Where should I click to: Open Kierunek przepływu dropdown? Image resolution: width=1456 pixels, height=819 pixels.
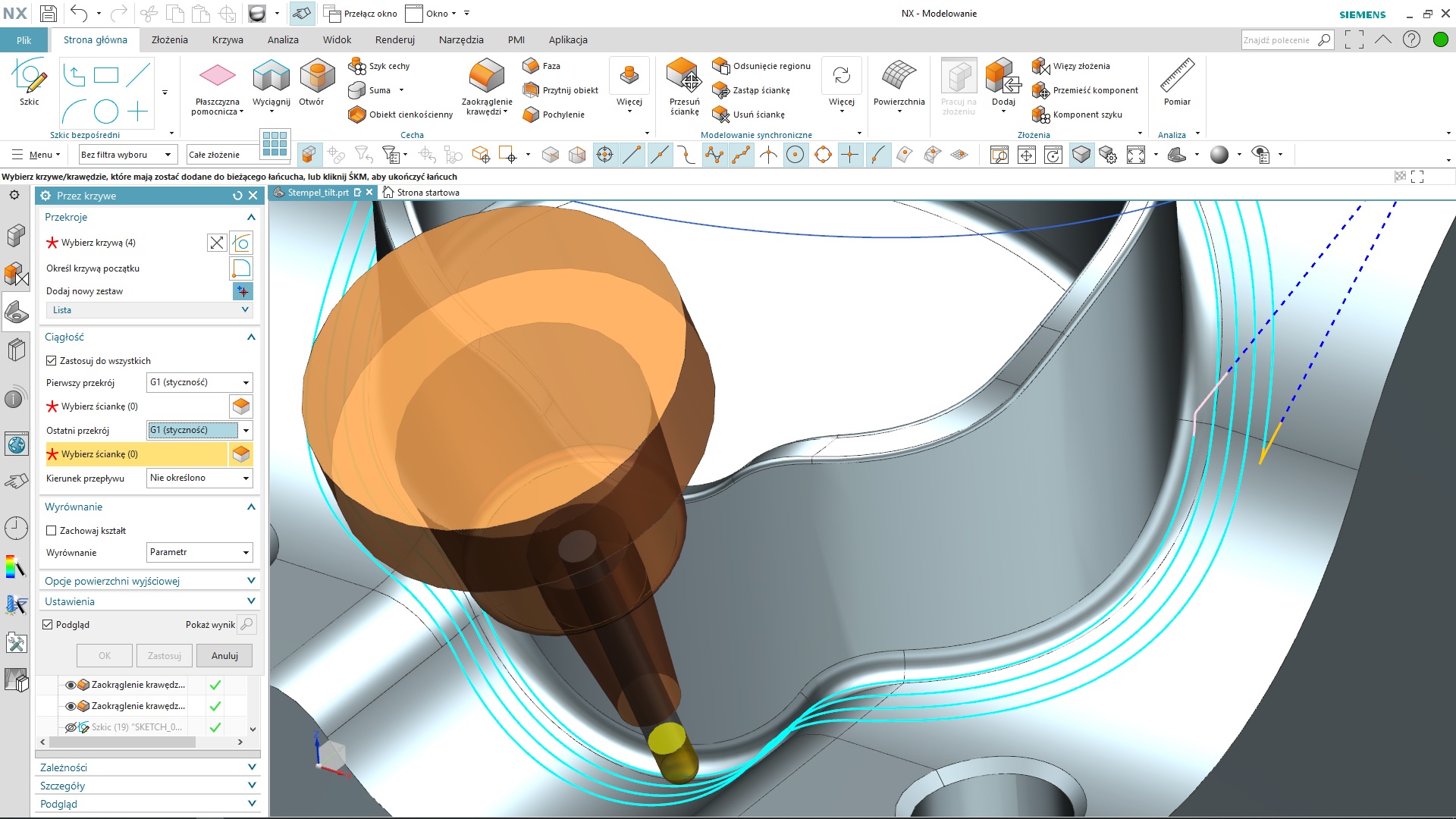point(199,478)
